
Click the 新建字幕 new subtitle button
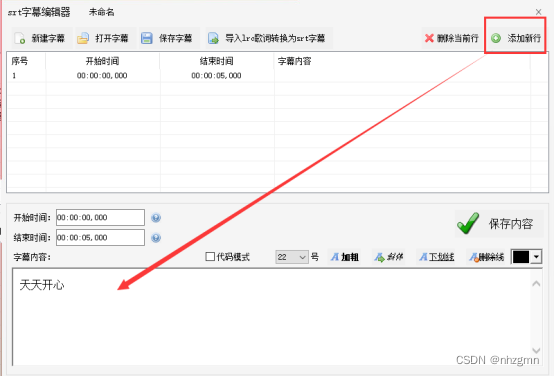point(41,38)
